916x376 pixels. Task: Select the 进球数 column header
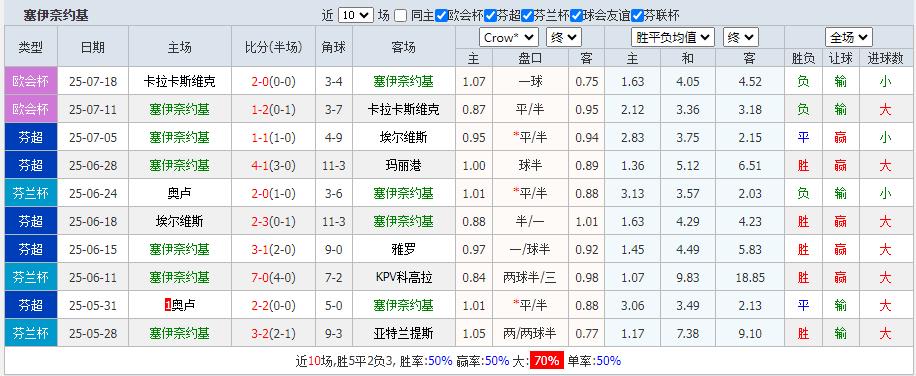(x=885, y=58)
